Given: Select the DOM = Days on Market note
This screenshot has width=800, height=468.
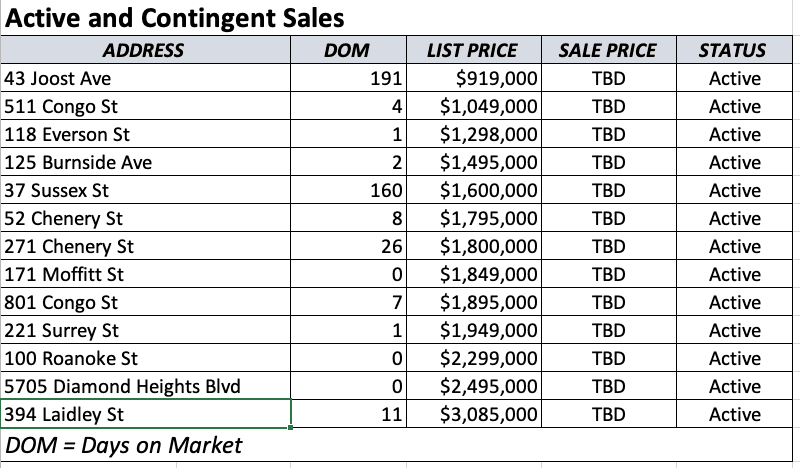Looking at the screenshot, I should point(123,445).
